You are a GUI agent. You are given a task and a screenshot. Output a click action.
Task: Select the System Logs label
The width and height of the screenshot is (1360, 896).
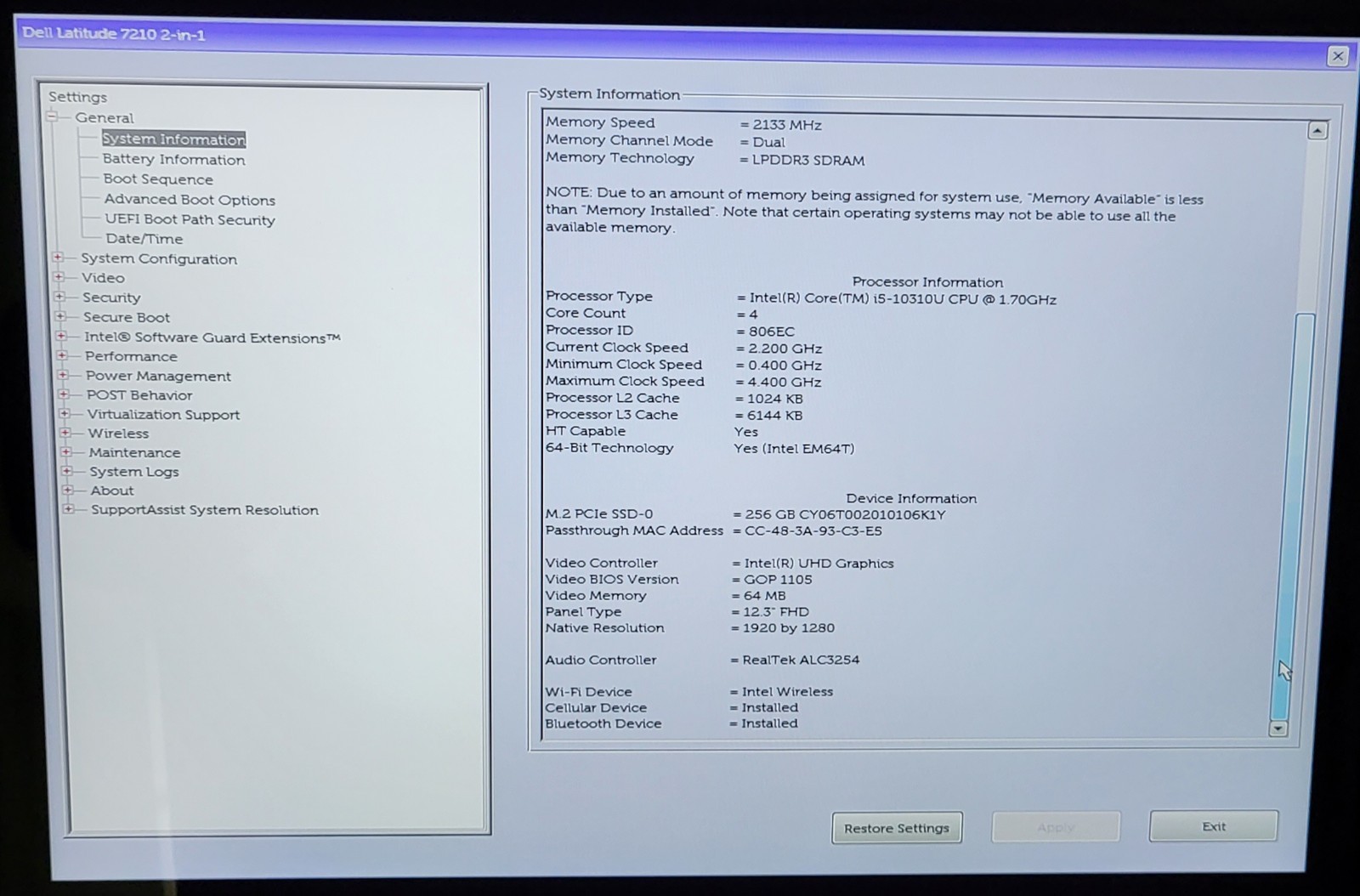134,472
